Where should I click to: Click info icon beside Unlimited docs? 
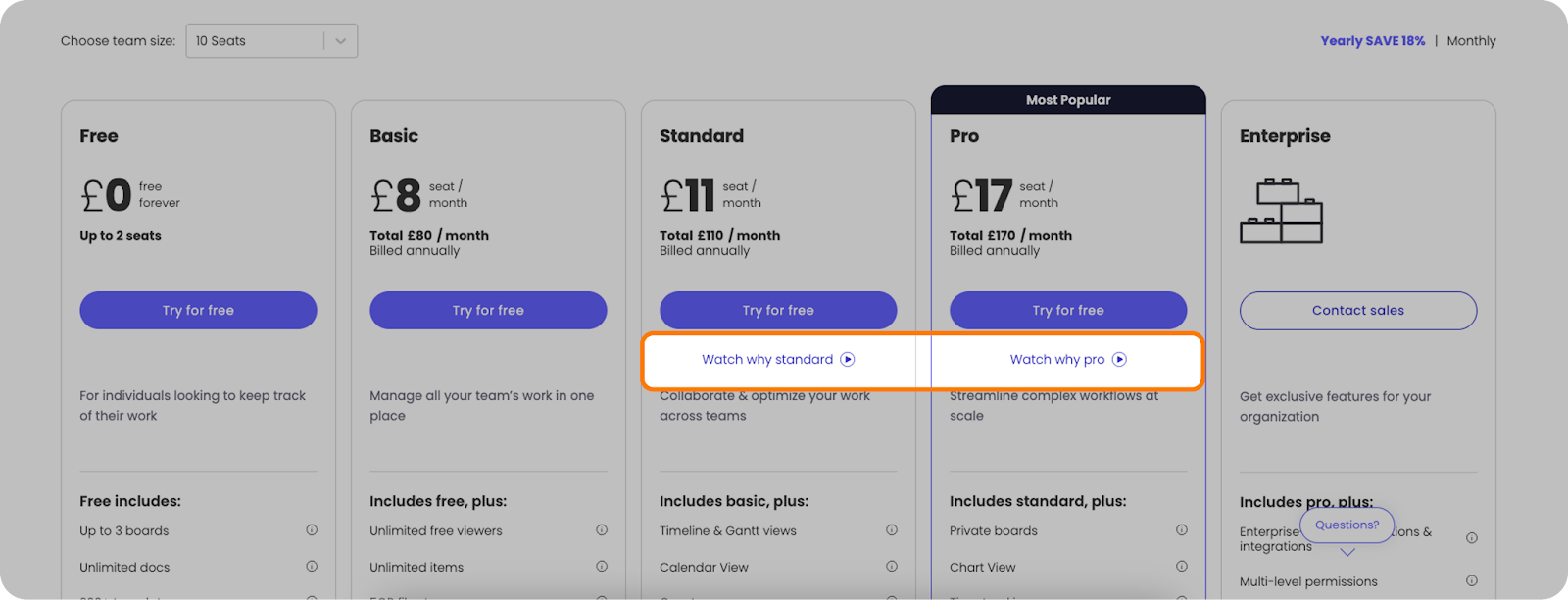(x=312, y=567)
